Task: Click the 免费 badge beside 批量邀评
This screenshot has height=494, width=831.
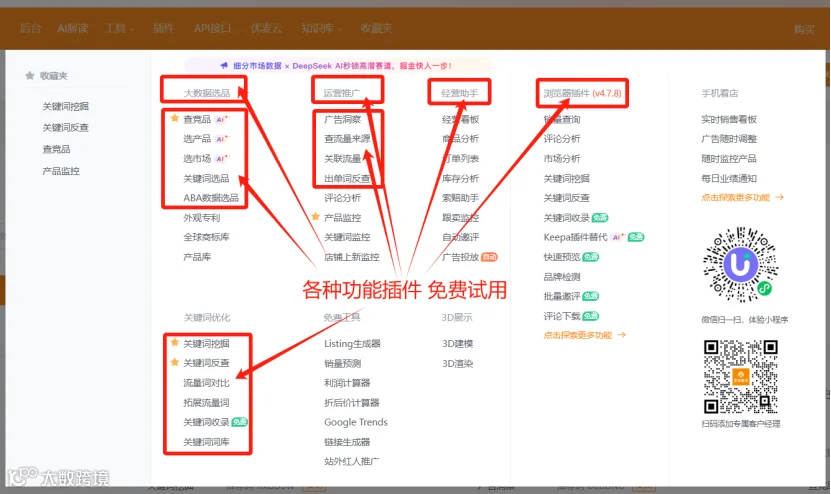Action: coord(590,296)
